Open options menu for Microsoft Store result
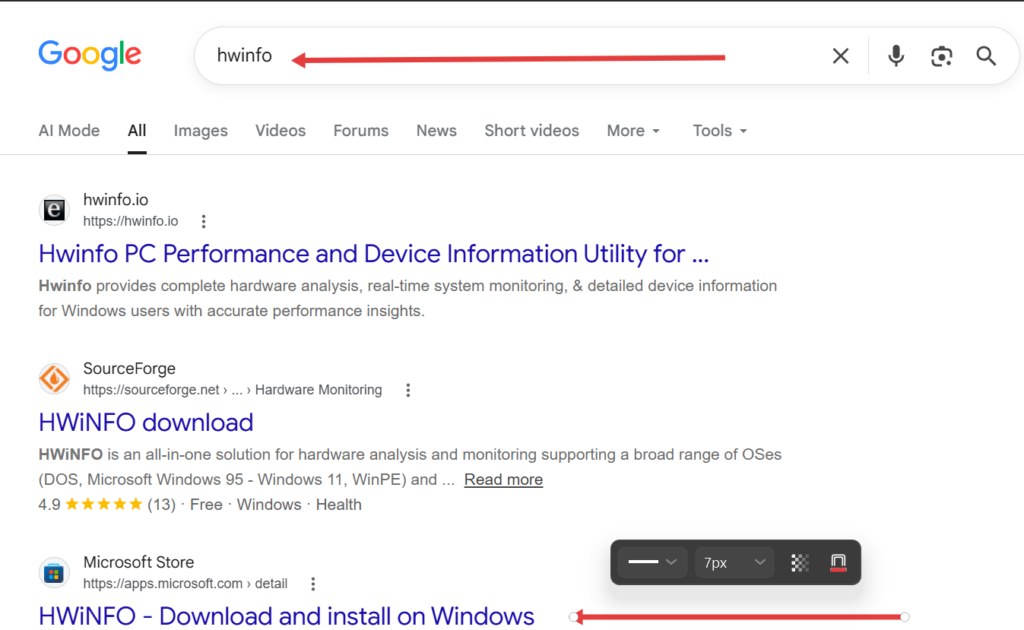The image size is (1024, 630). coord(313,584)
